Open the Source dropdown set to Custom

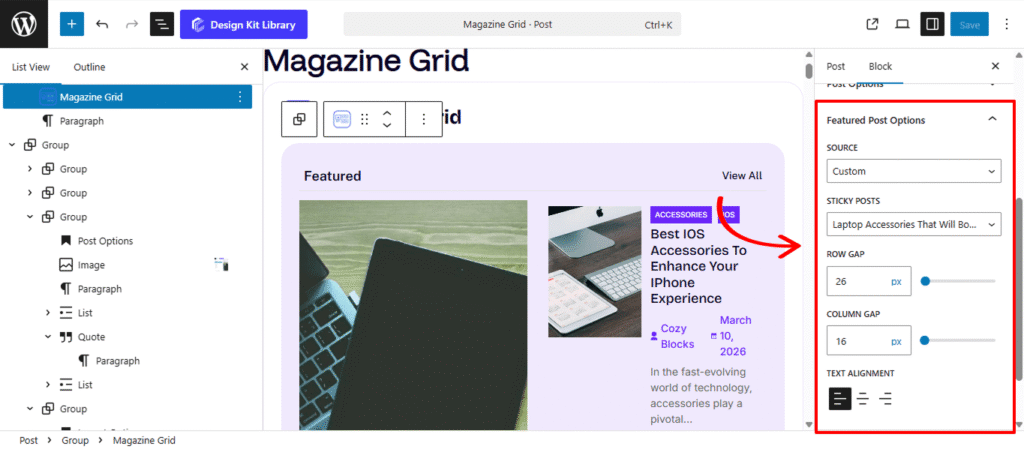pos(913,171)
